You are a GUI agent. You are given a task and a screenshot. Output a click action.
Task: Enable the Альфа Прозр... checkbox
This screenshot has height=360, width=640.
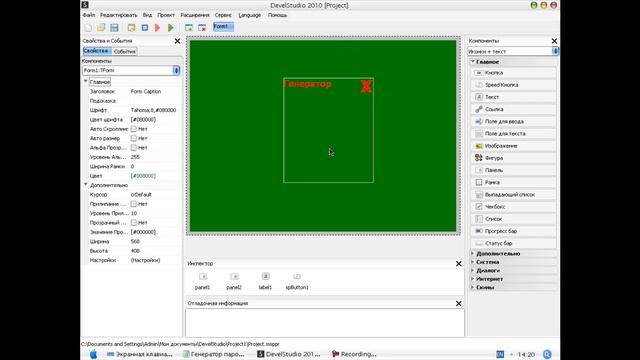click(133, 148)
